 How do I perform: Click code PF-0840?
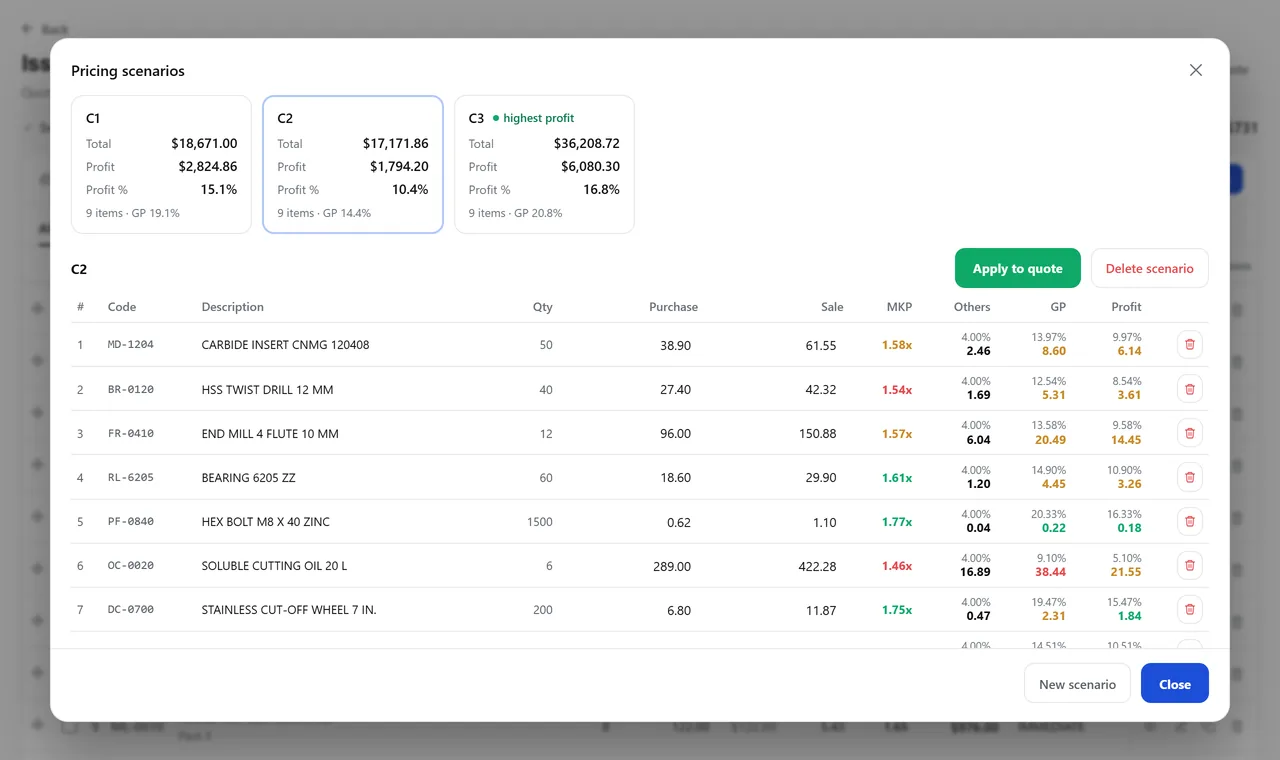pos(131,521)
